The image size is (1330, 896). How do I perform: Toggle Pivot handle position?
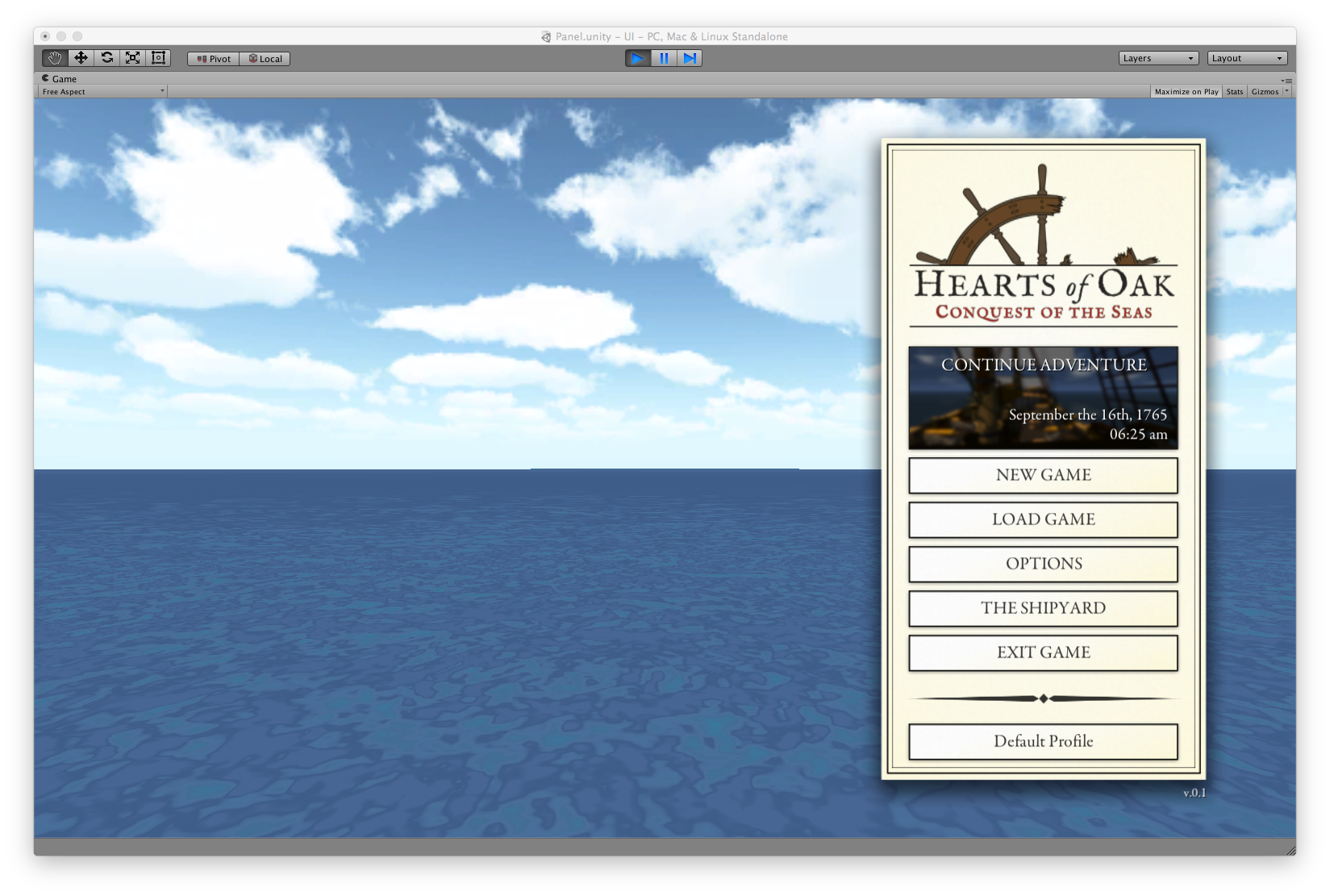(x=214, y=59)
